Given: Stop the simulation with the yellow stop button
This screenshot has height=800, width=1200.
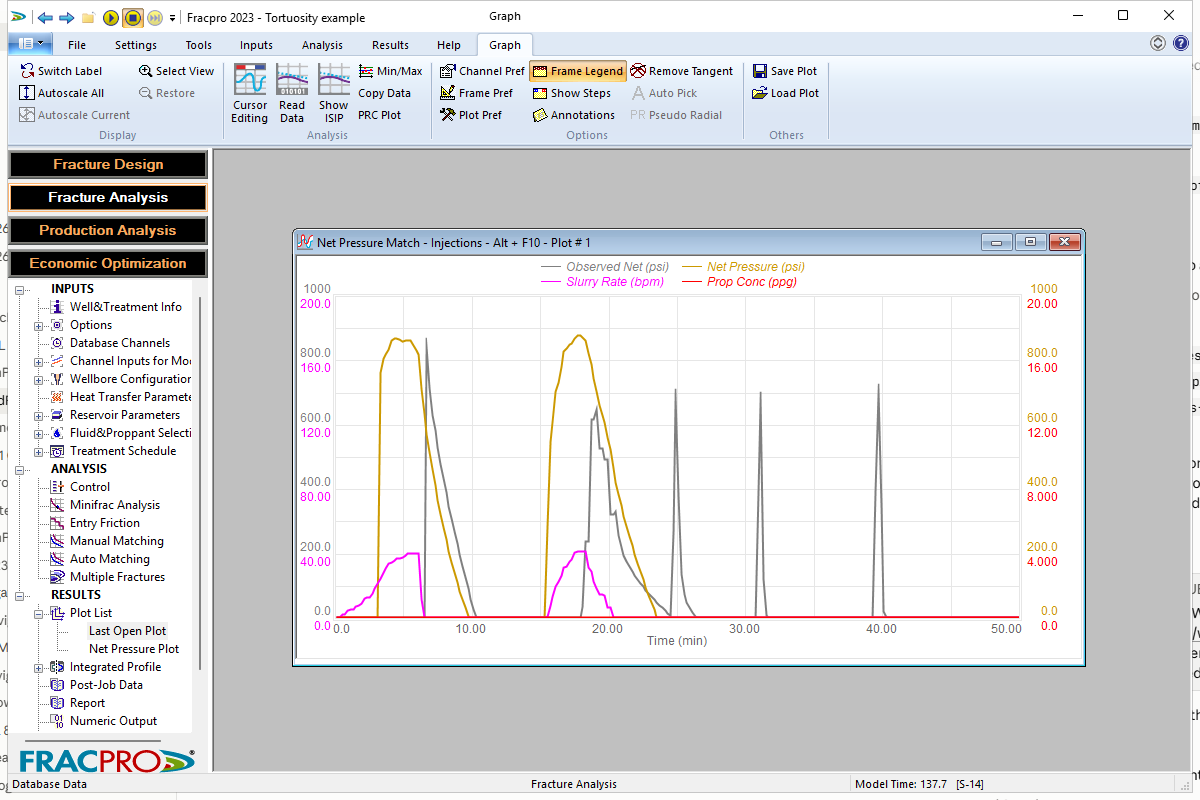Looking at the screenshot, I should [x=133, y=17].
